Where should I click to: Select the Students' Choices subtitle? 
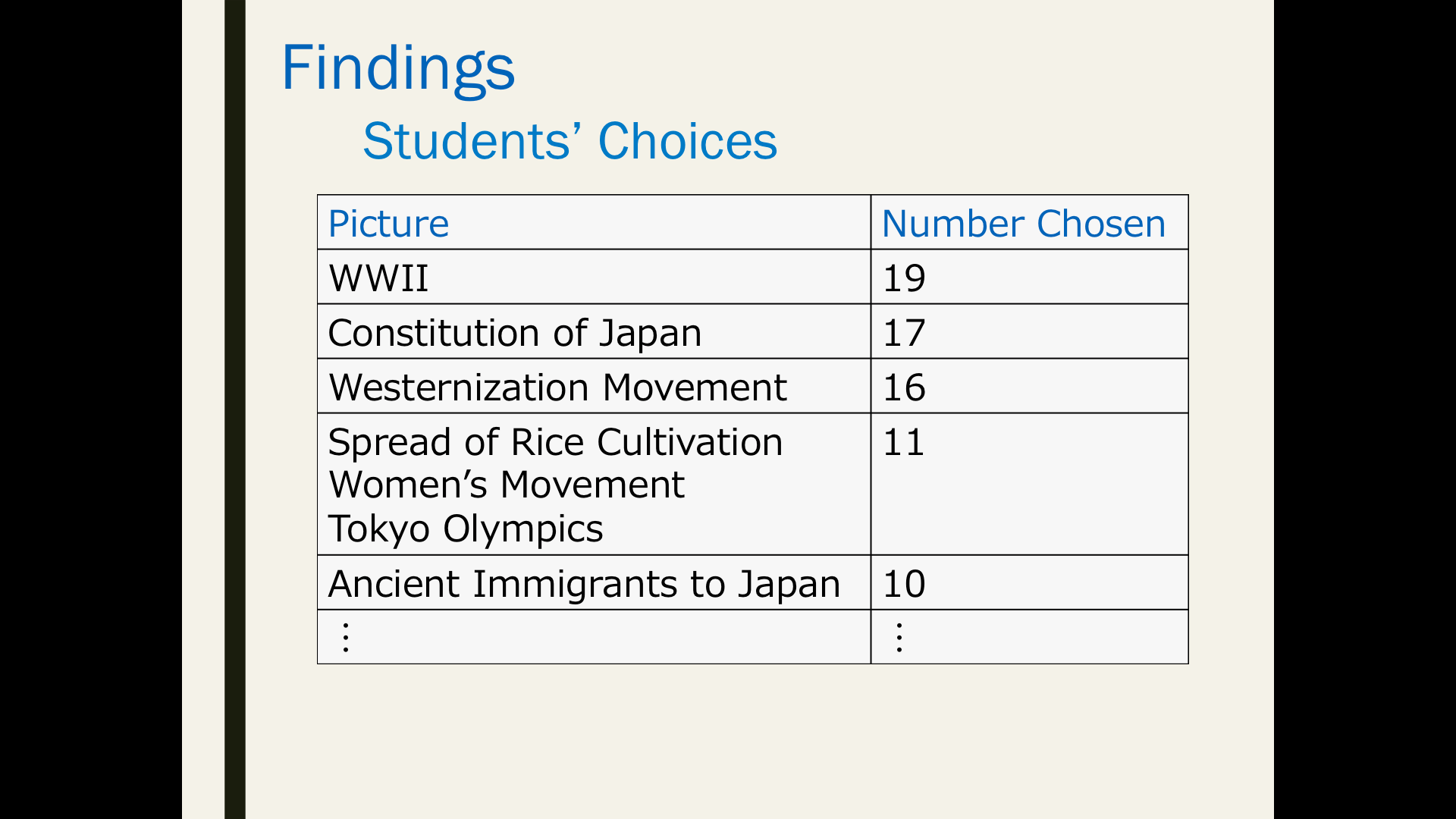click(x=570, y=141)
